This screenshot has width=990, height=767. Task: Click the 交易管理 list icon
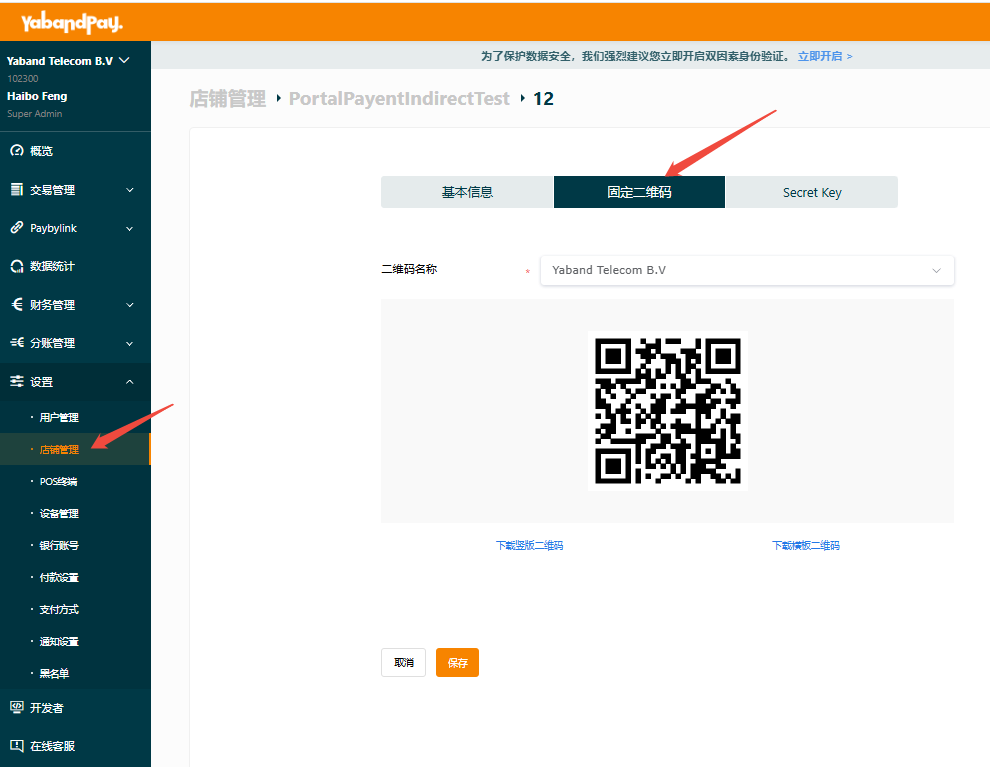pyautogui.click(x=17, y=189)
